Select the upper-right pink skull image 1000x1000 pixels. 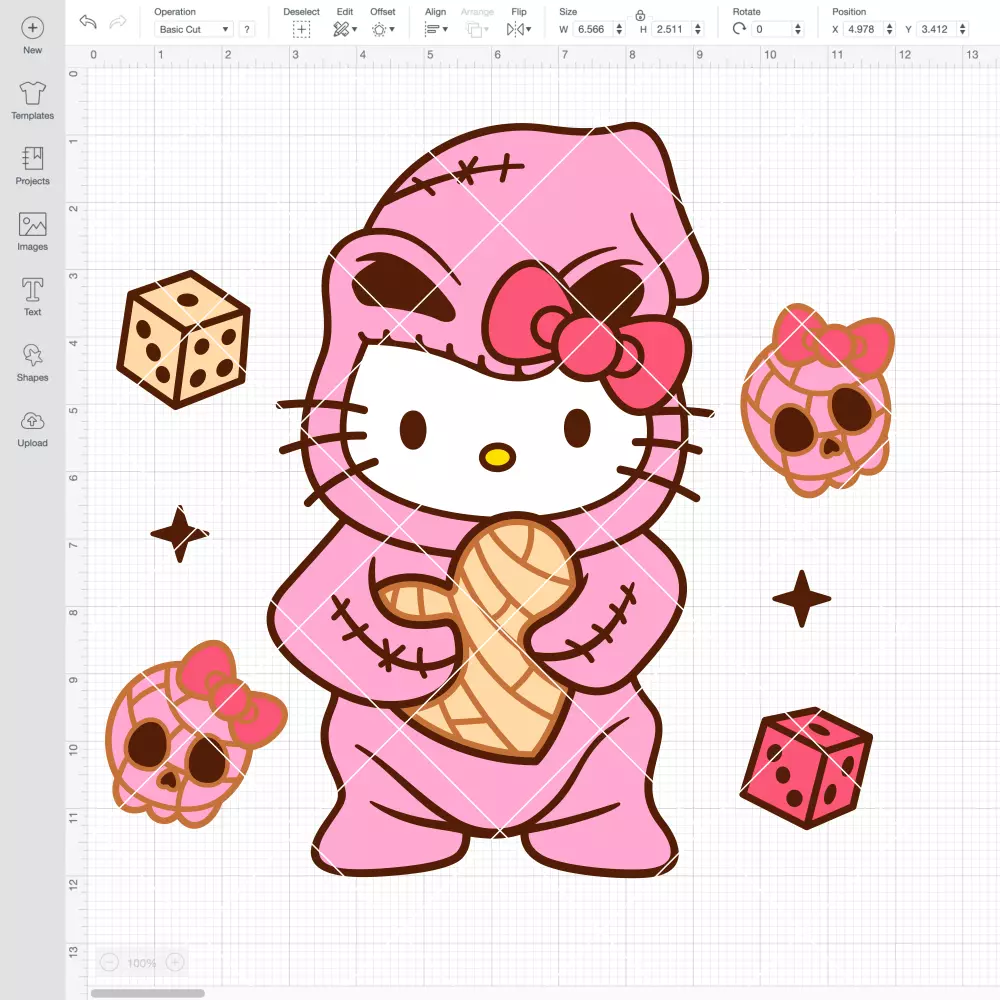point(818,401)
